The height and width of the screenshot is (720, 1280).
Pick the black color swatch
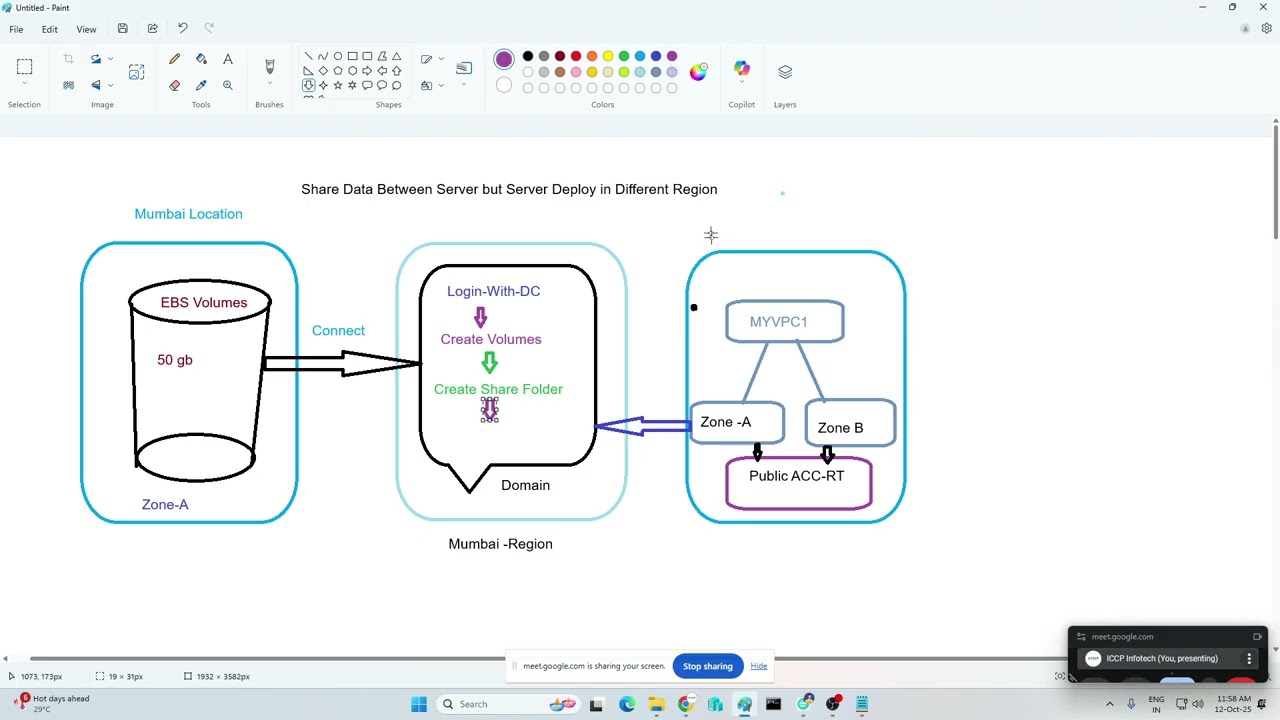point(528,56)
